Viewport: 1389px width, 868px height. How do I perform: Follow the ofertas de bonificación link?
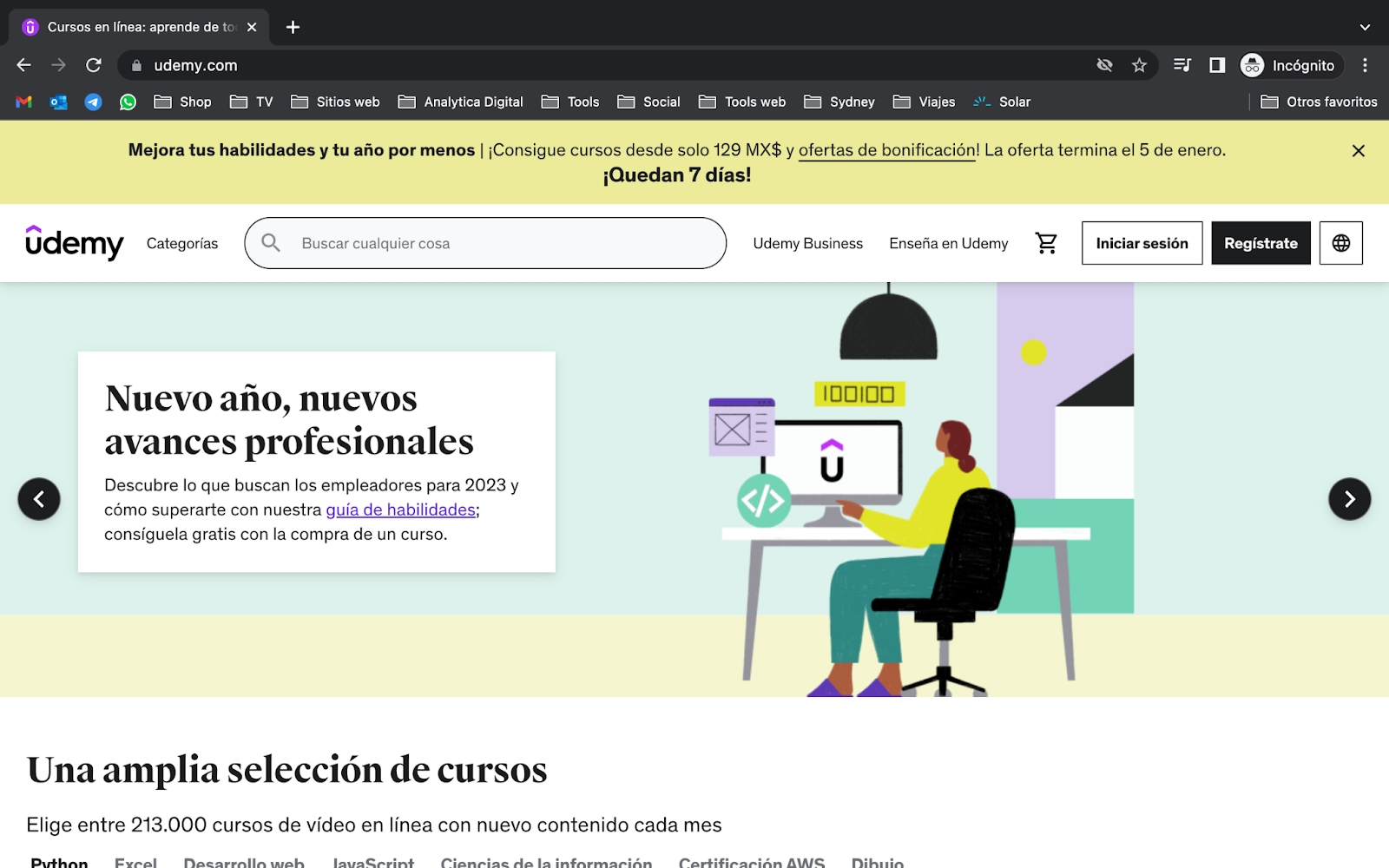886,150
